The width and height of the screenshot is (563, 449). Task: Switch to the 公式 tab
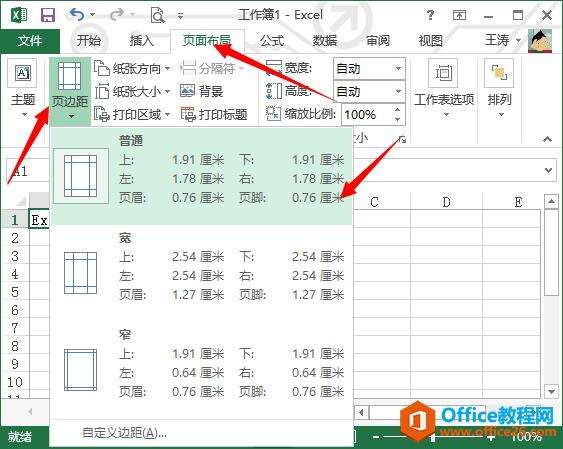[x=272, y=41]
